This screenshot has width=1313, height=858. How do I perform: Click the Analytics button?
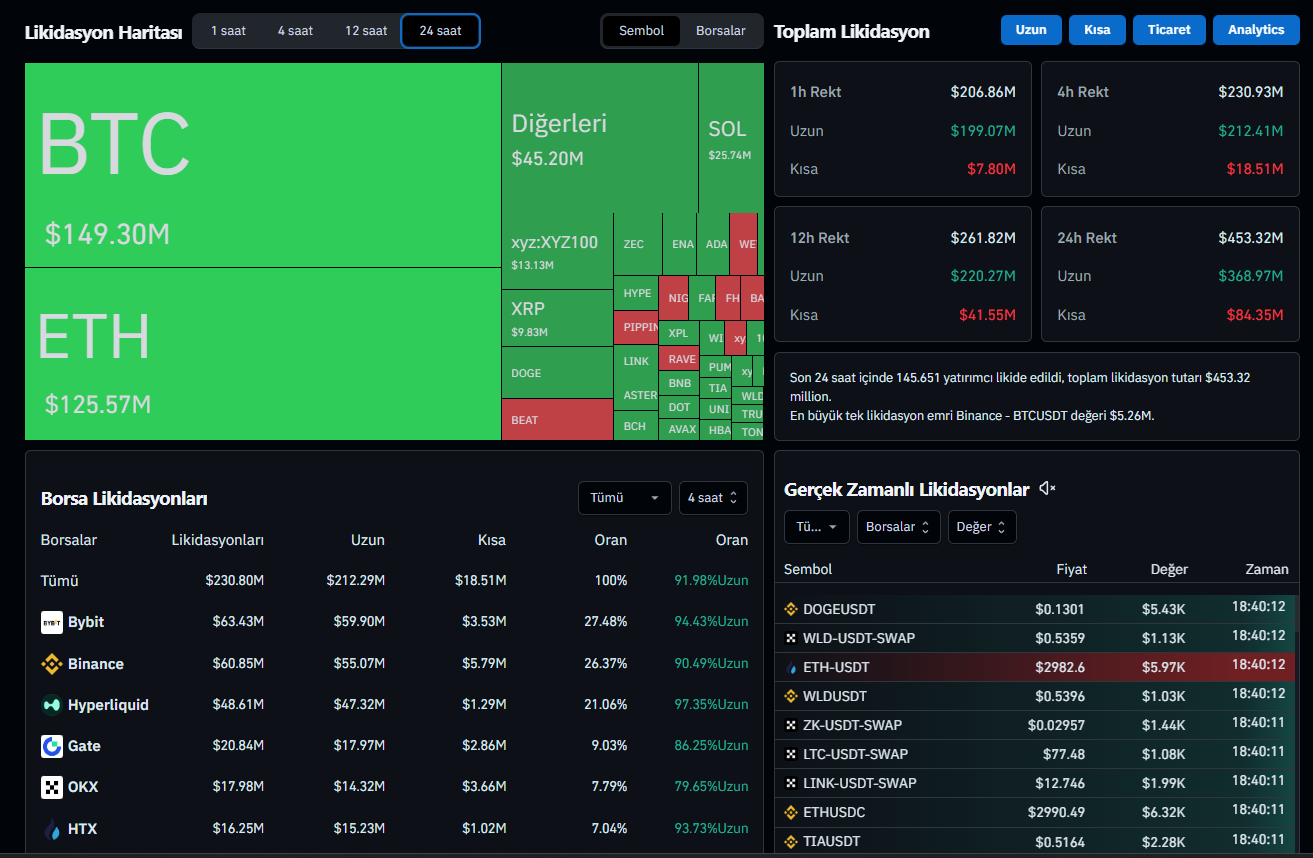click(x=1255, y=30)
